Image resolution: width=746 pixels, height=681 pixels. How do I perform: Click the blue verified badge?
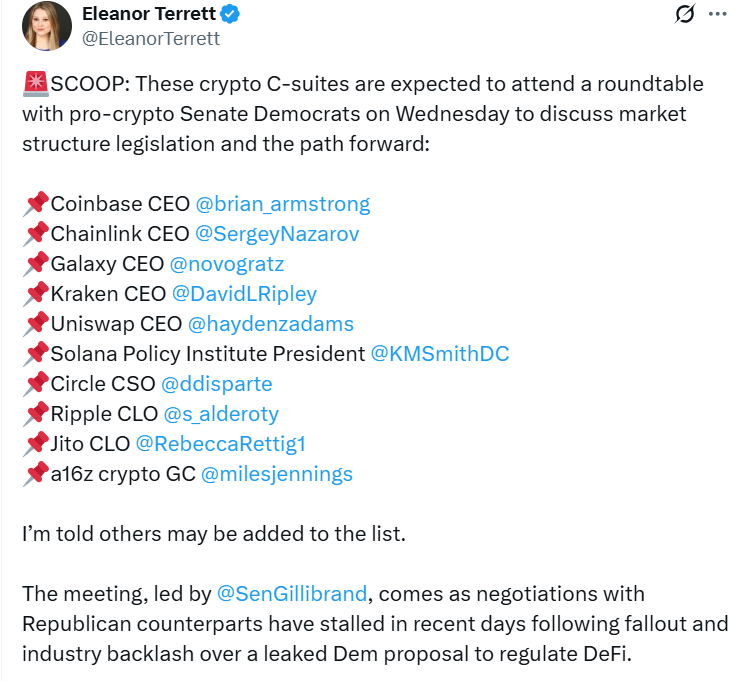[x=258, y=15]
